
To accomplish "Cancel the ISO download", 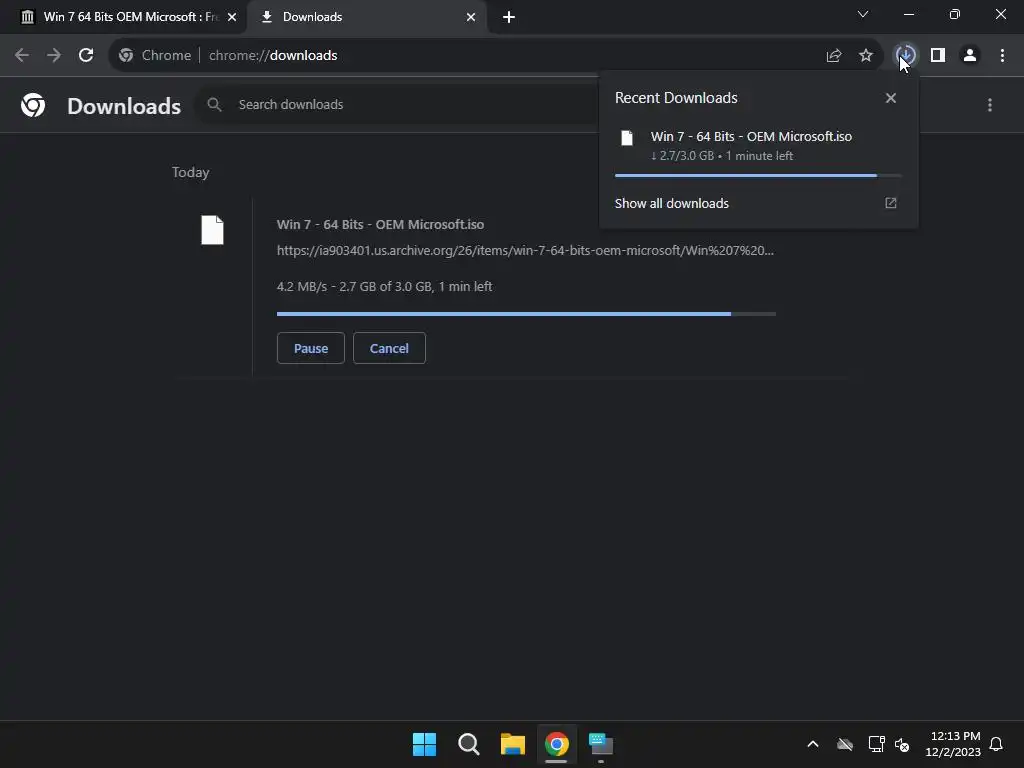I will point(389,348).
